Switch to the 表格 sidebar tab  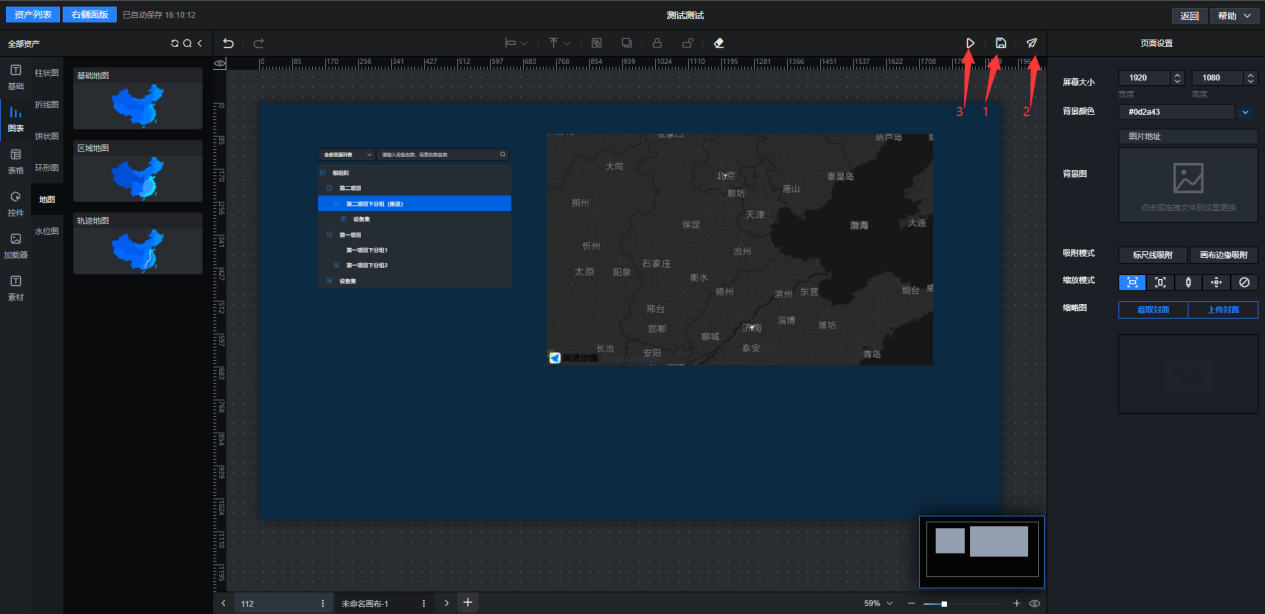pos(15,160)
